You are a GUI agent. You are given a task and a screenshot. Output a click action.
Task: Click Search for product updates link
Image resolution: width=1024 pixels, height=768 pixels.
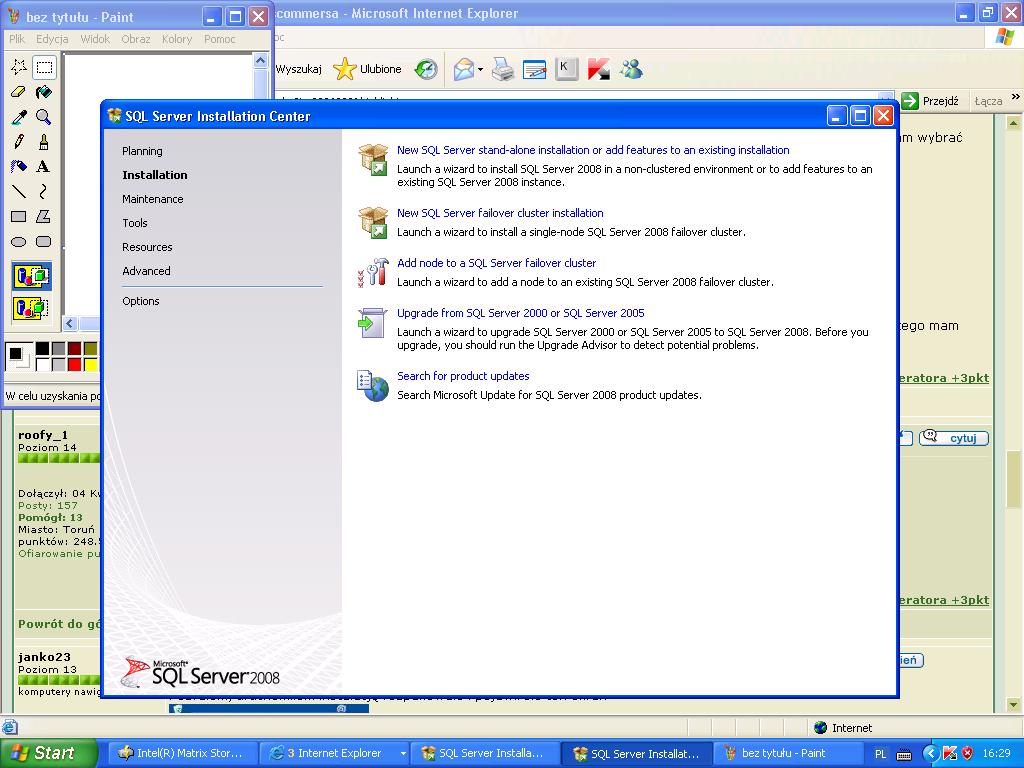pyautogui.click(x=463, y=376)
